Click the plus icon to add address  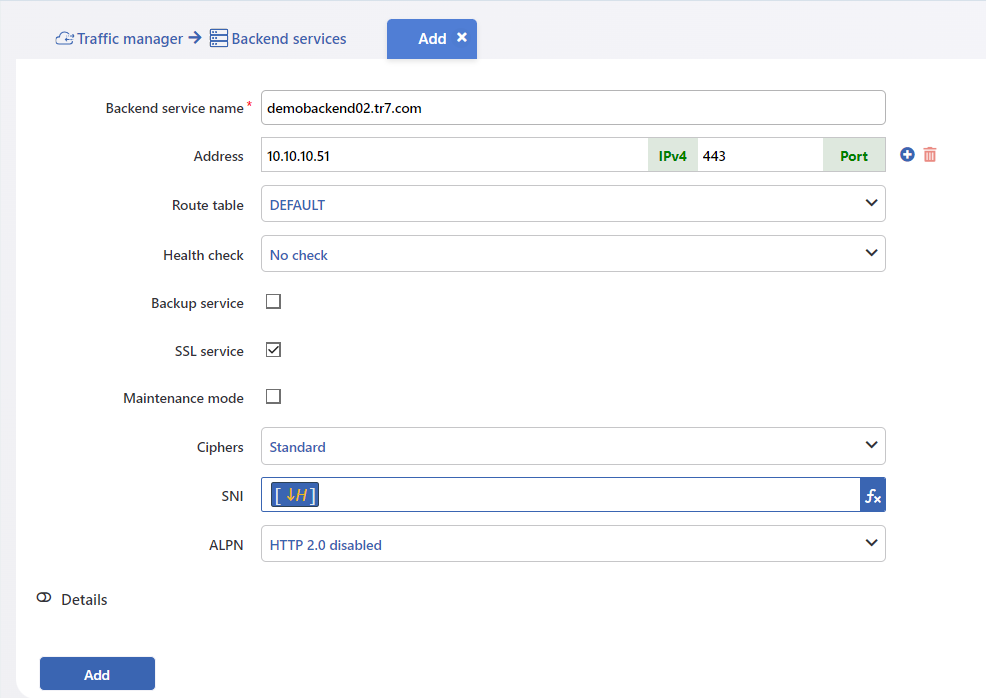point(907,154)
